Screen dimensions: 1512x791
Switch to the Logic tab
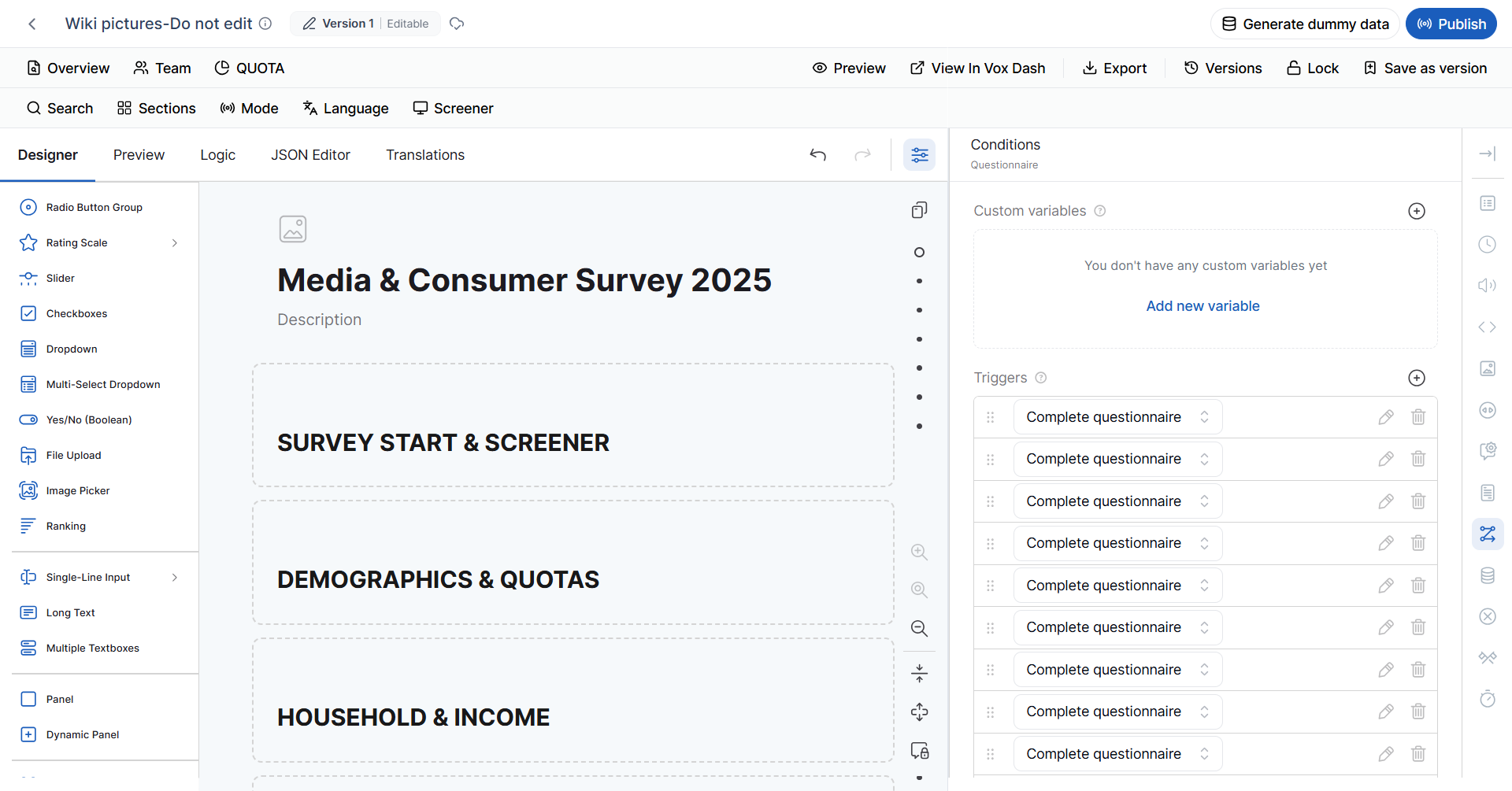coord(217,155)
